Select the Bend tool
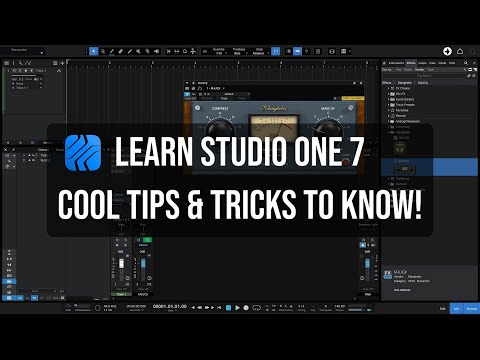The height and width of the screenshot is (360, 480). tap(148, 51)
